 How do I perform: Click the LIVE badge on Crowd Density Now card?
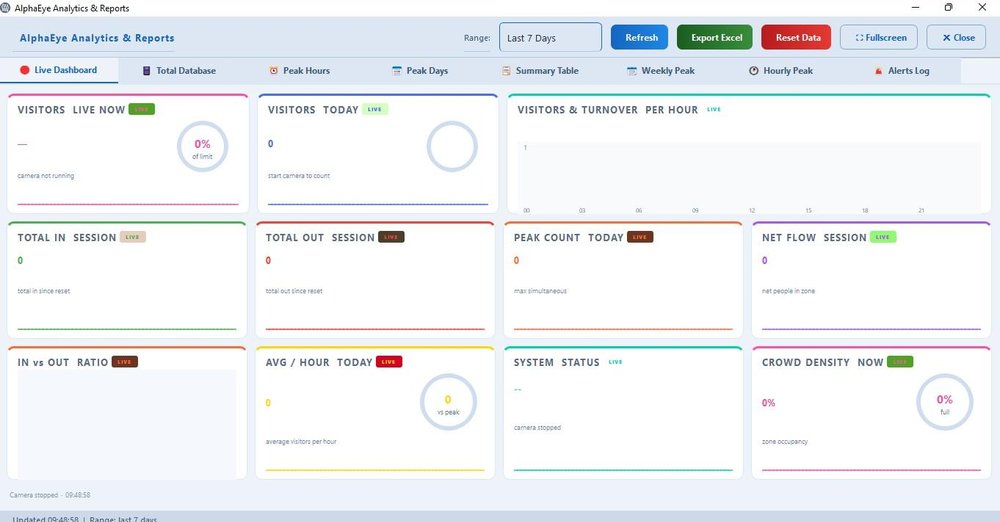click(900, 362)
